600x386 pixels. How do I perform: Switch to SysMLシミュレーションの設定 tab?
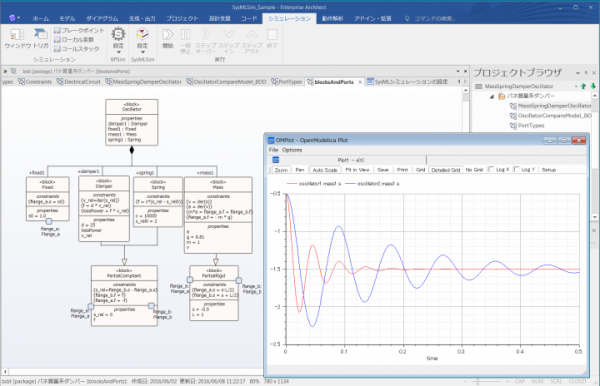[408, 82]
